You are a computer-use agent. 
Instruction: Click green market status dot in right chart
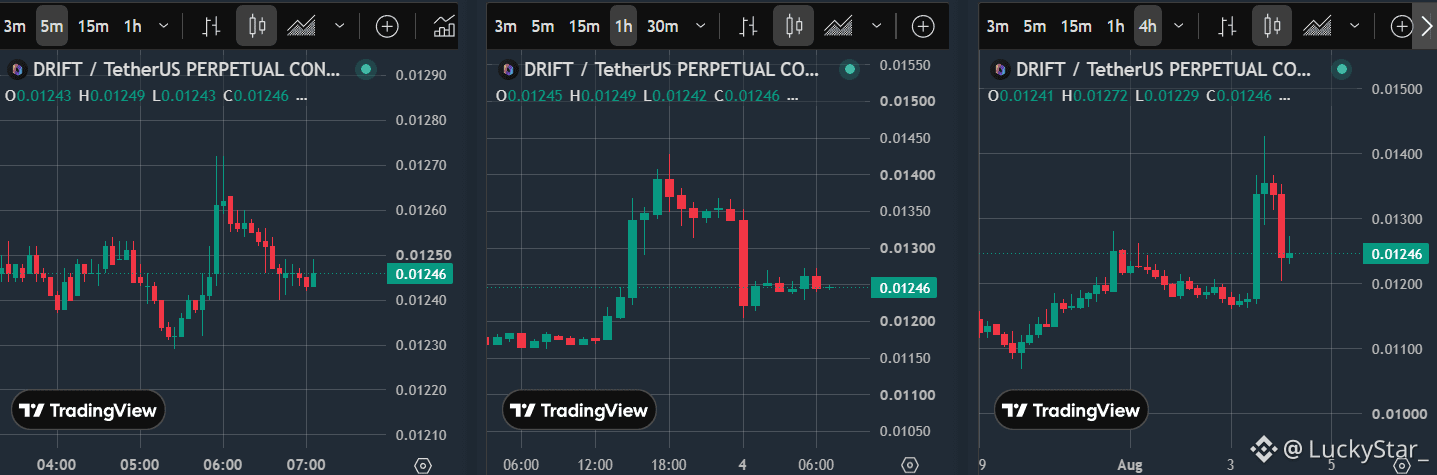1342,69
